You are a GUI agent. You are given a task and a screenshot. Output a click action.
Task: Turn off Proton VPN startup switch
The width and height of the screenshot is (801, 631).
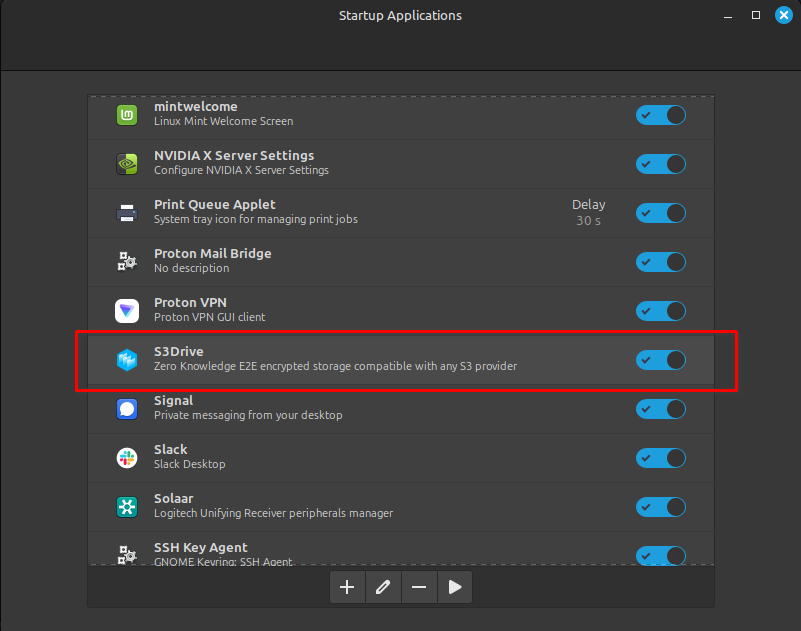[661, 311]
